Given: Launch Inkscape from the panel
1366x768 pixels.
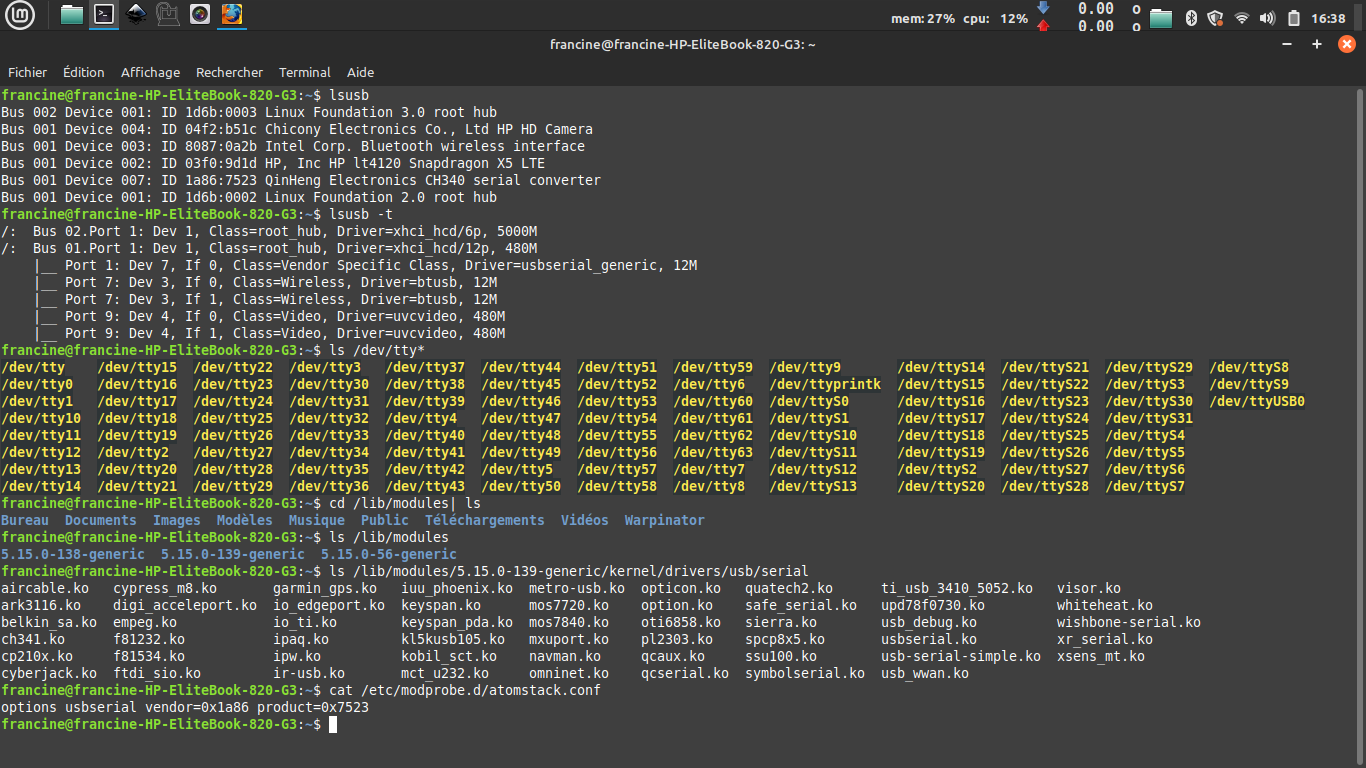Looking at the screenshot, I should click(x=136, y=15).
